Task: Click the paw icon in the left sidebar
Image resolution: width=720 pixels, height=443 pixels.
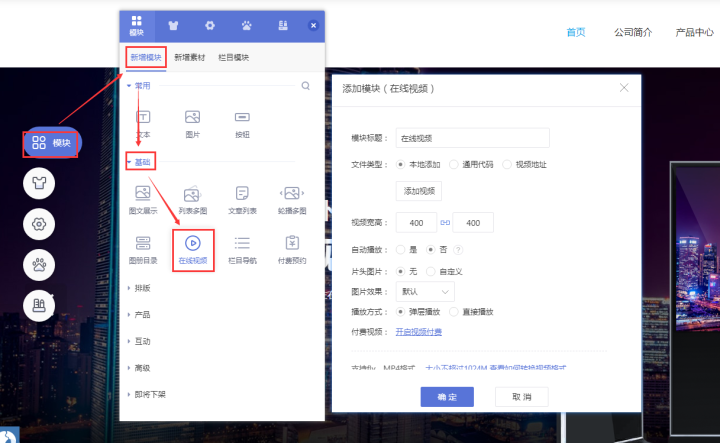Action: [x=39, y=265]
